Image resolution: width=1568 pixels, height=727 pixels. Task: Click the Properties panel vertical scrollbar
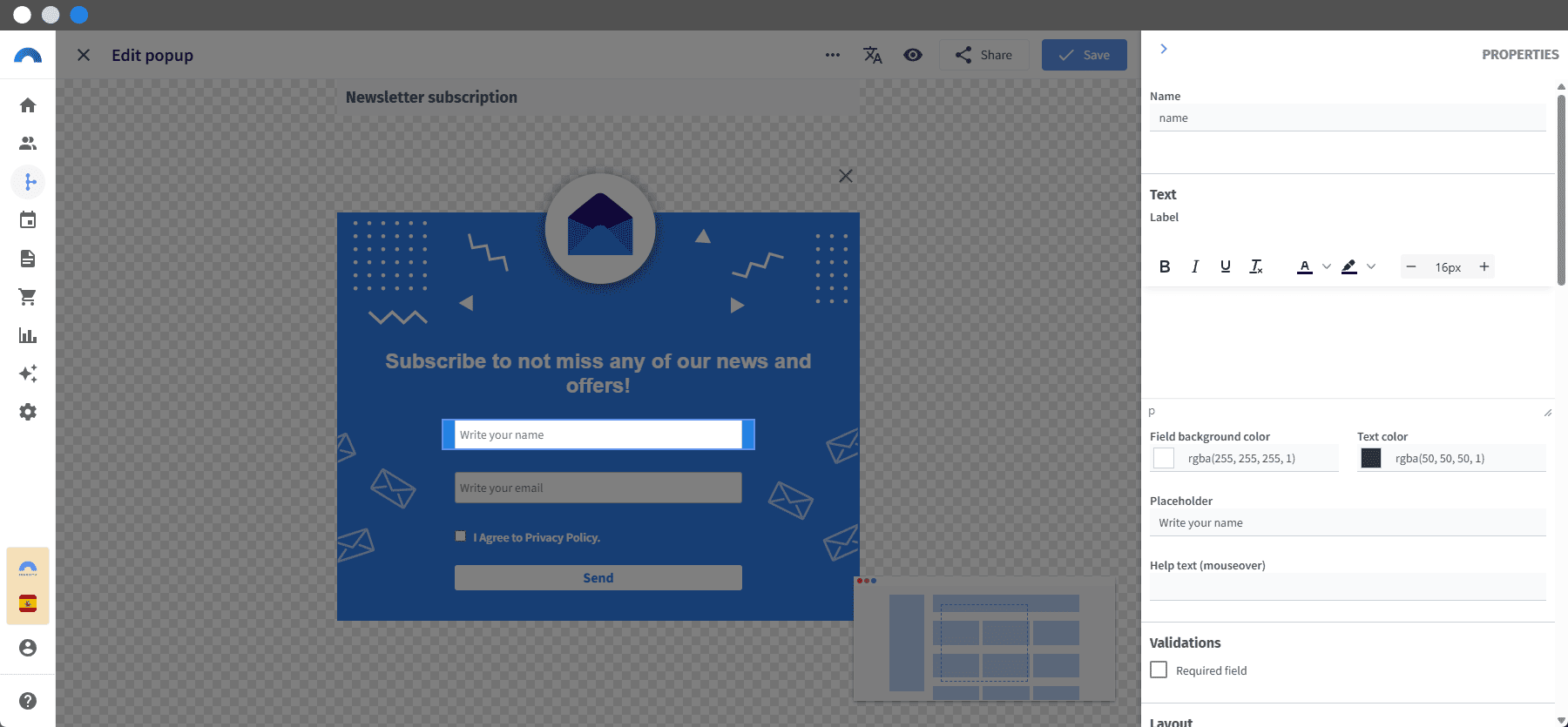point(1561,190)
